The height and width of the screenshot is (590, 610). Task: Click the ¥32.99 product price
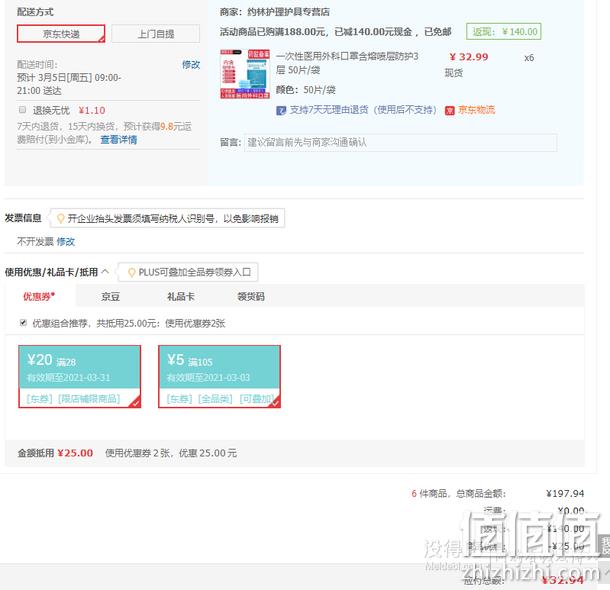tap(469, 57)
